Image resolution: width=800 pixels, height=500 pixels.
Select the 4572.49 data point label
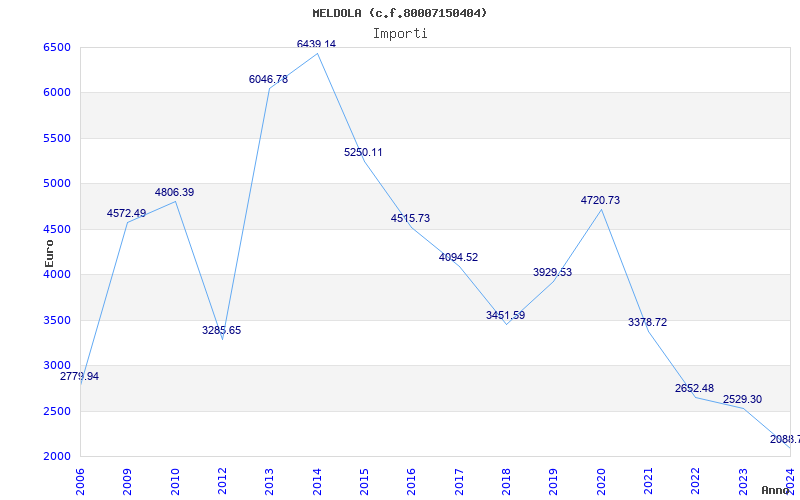pos(127,213)
